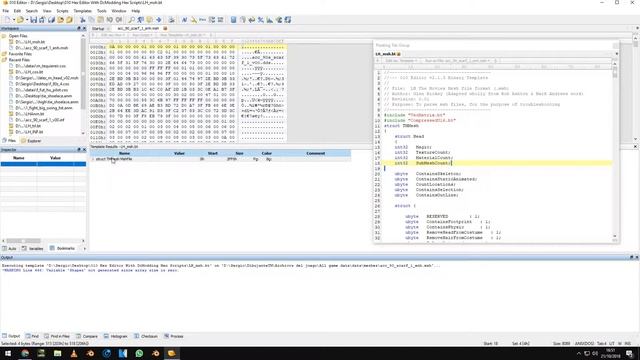The width and height of the screenshot is (640, 360).
Task: Open the Checksum bottom tab
Action: 146,336
